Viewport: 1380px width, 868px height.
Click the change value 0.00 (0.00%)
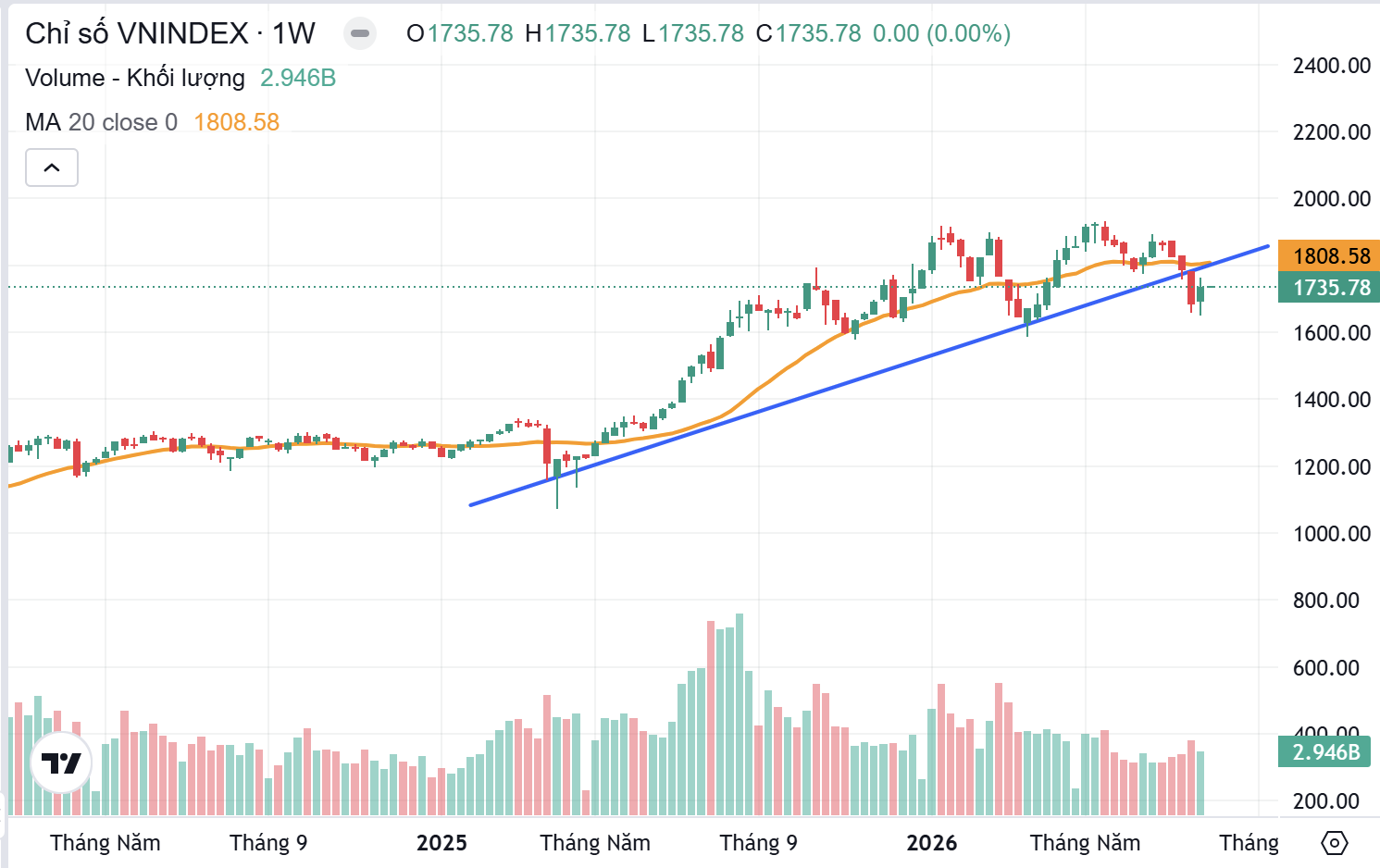(x=942, y=34)
